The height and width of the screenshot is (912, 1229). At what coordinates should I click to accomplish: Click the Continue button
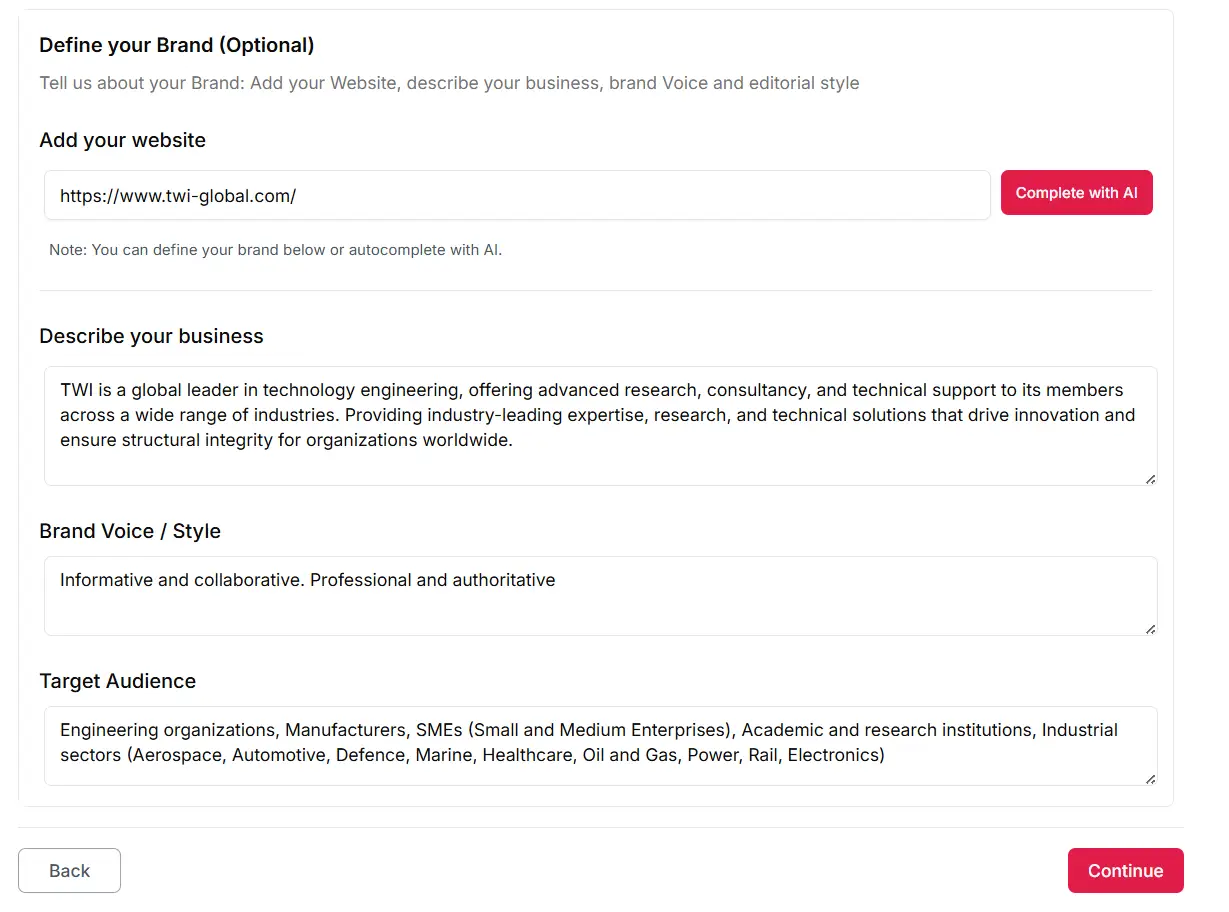(1125, 870)
